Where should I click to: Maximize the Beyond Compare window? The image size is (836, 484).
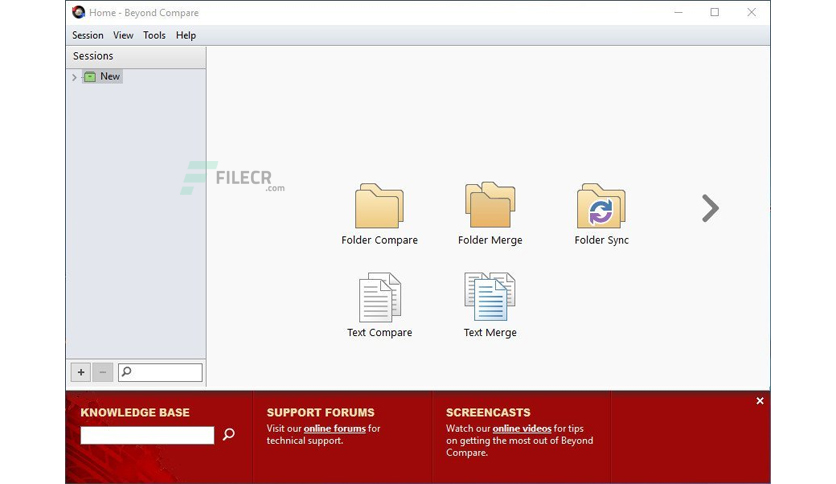714,12
